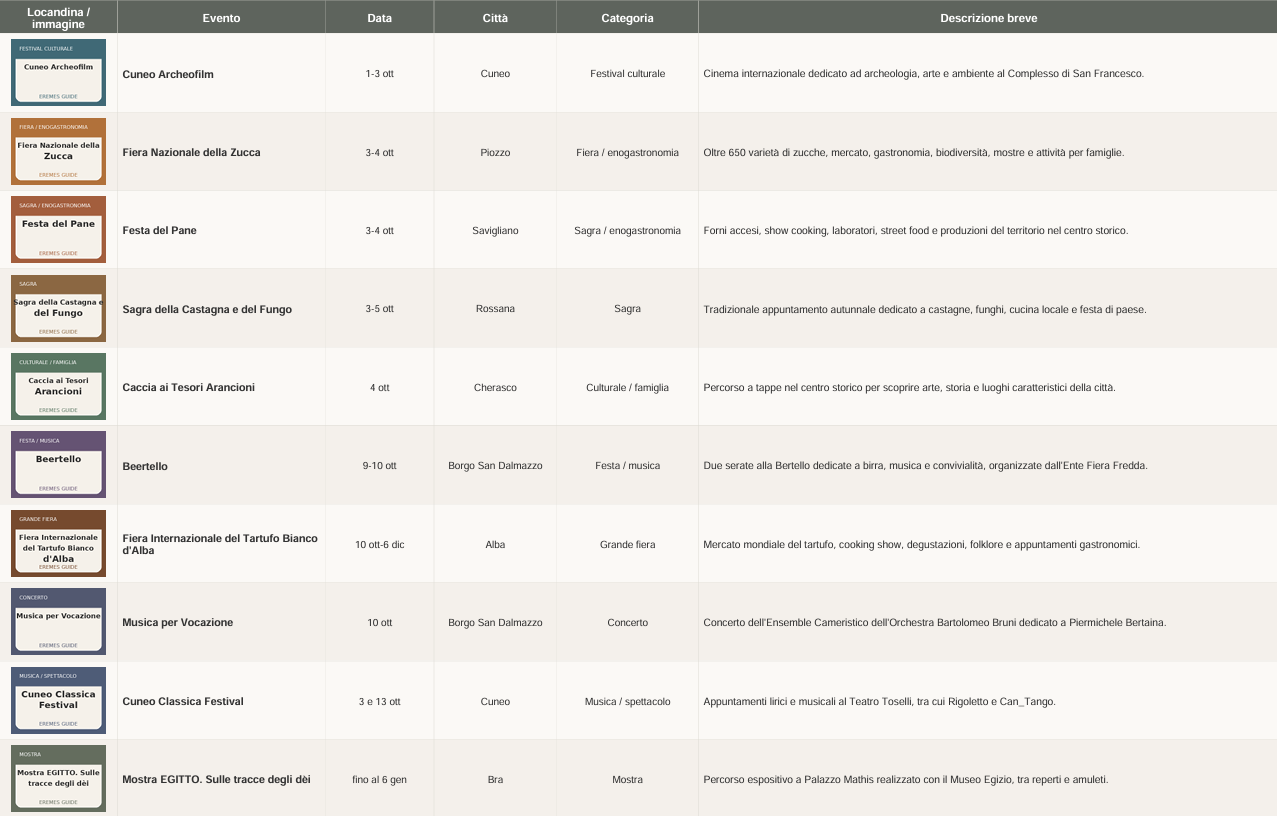Select the Fiera Nazionale della Zucca poster image
This screenshot has width=1277, height=816.
(x=58, y=152)
